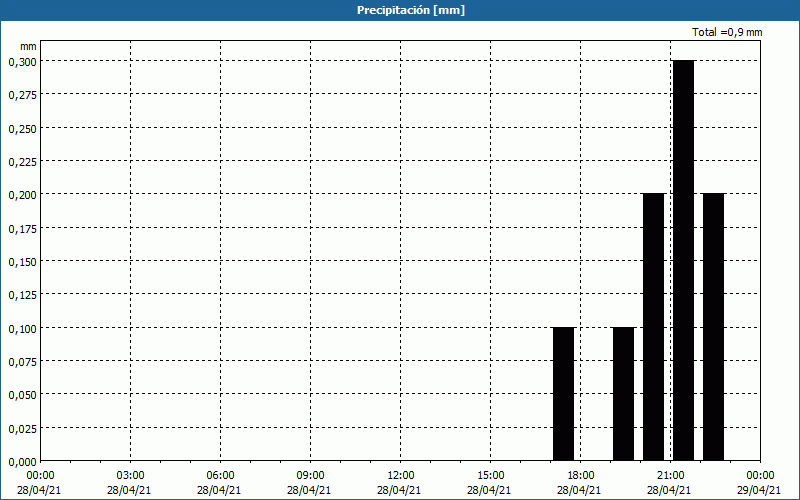Click the last 0,200 mm bar after 21:00
800x500 pixels.
click(713, 327)
